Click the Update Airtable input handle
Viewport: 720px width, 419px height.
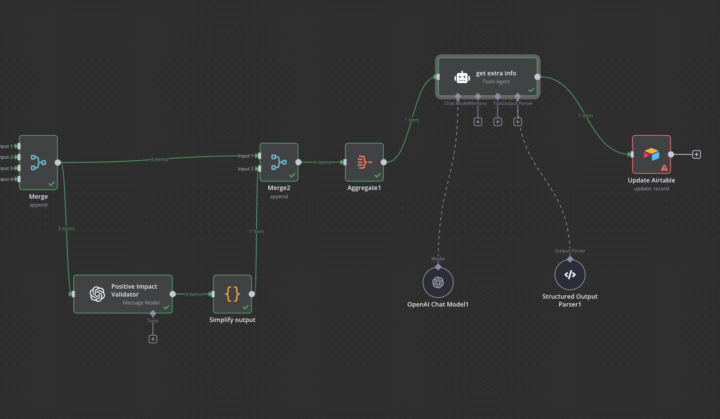(x=632, y=154)
